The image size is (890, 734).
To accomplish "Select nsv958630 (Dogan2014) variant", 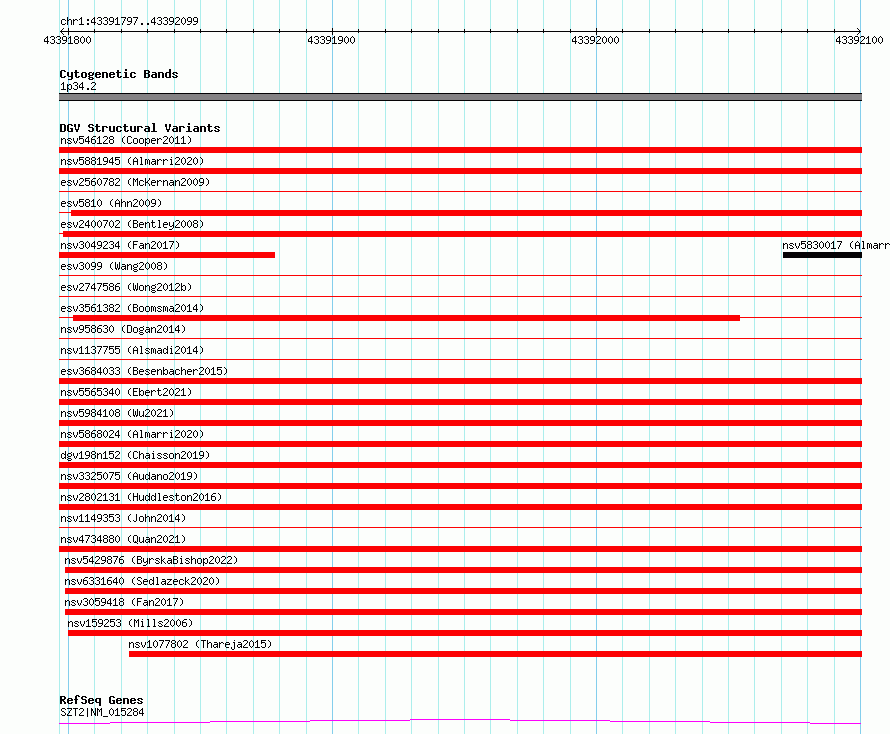I will click(x=123, y=329).
